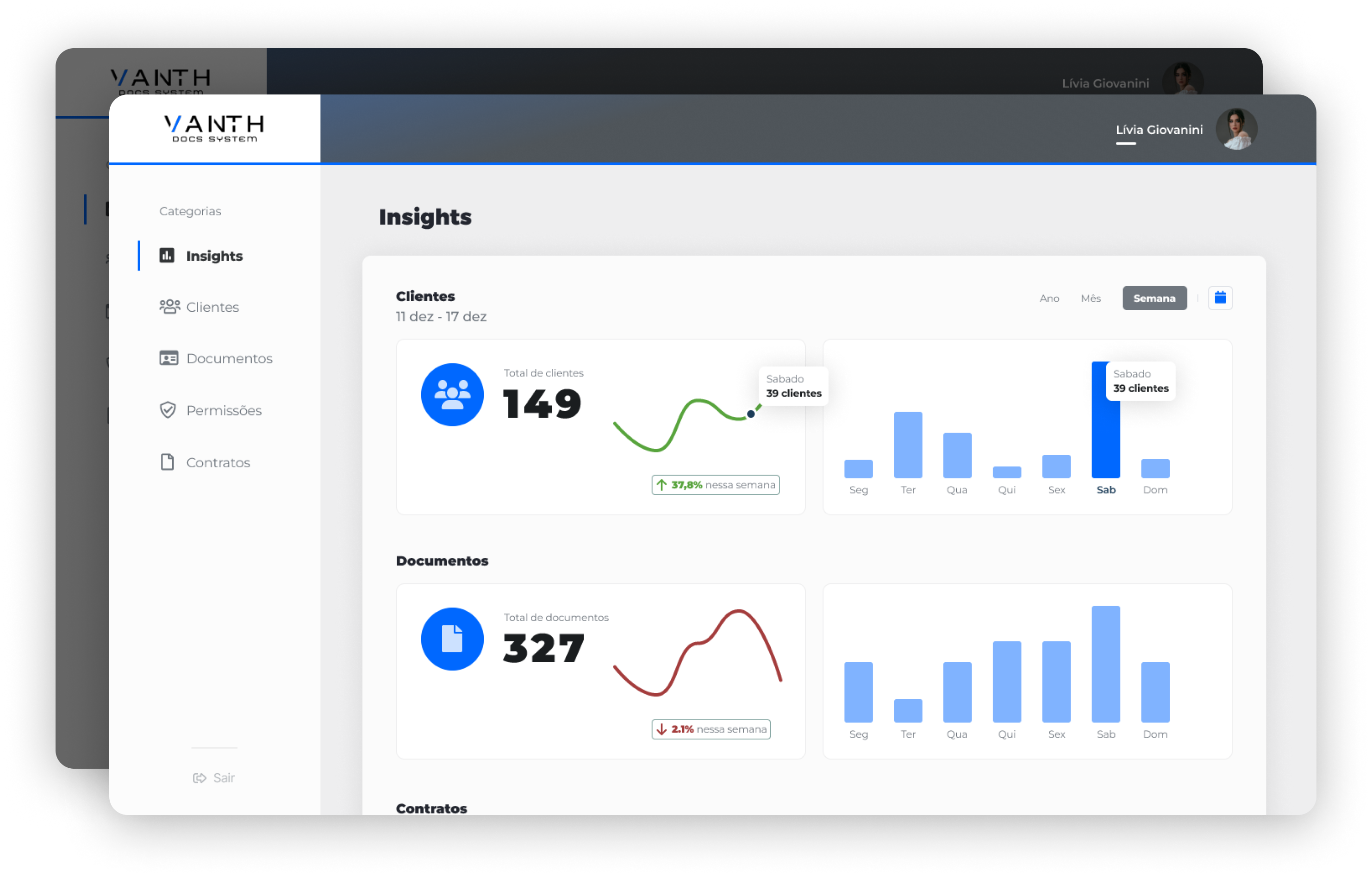Click the Contratos section title
Viewport: 1372px width, 878px height.
[431, 809]
